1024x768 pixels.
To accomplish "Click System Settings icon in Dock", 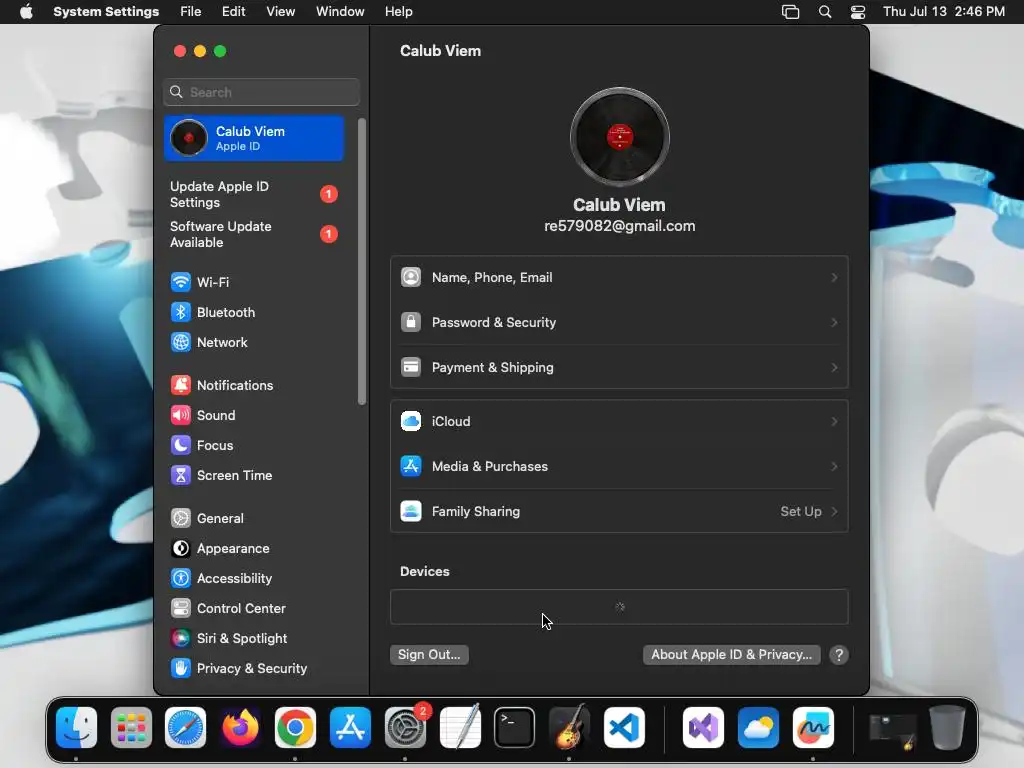I will coord(405,727).
